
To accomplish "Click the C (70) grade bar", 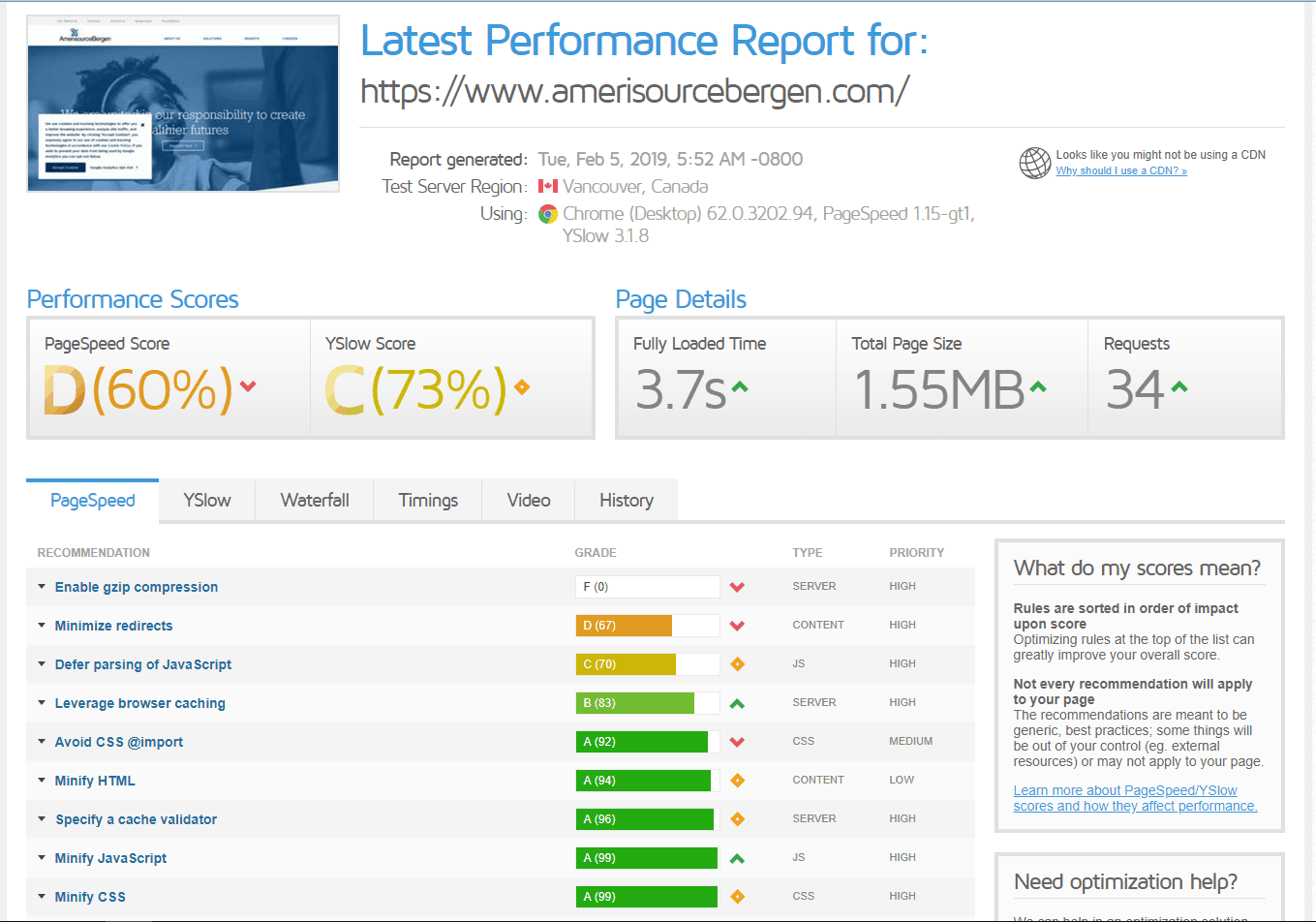I will 648,664.
